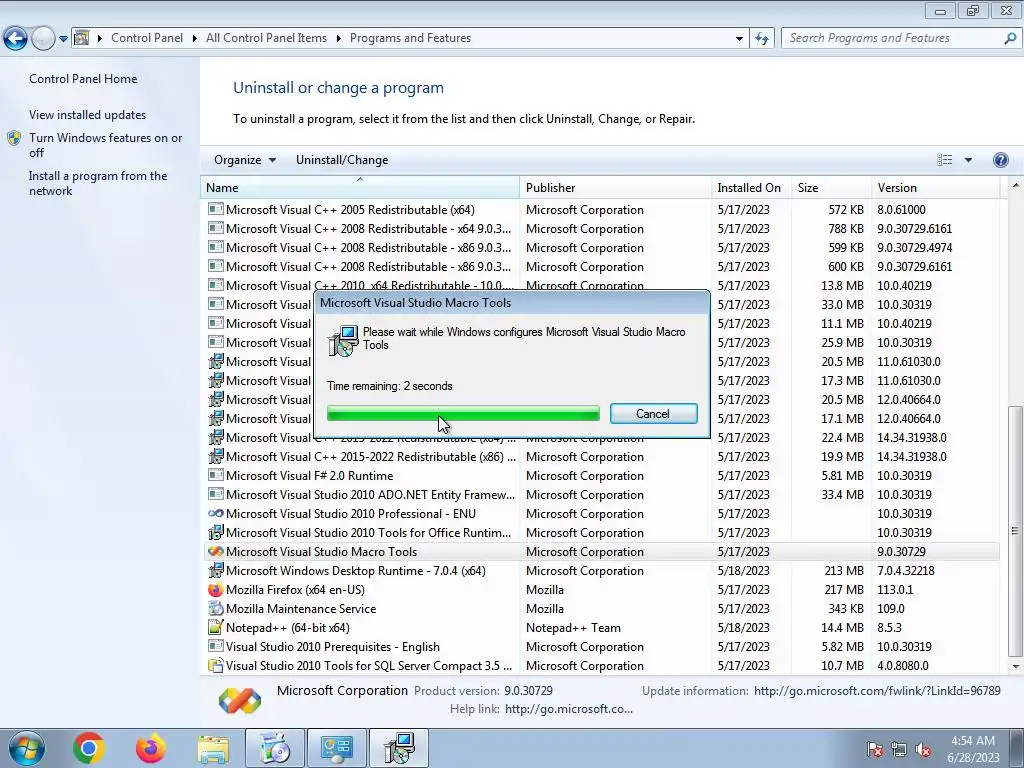Click the change view icon

[944, 160]
